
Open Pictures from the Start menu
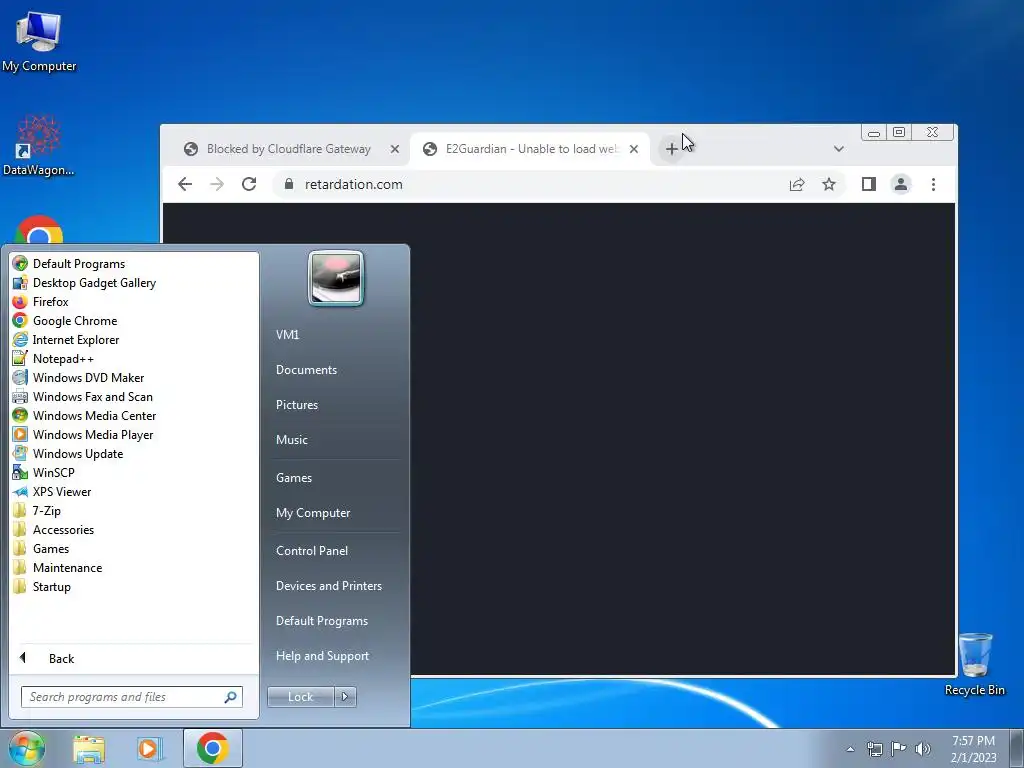[297, 405]
